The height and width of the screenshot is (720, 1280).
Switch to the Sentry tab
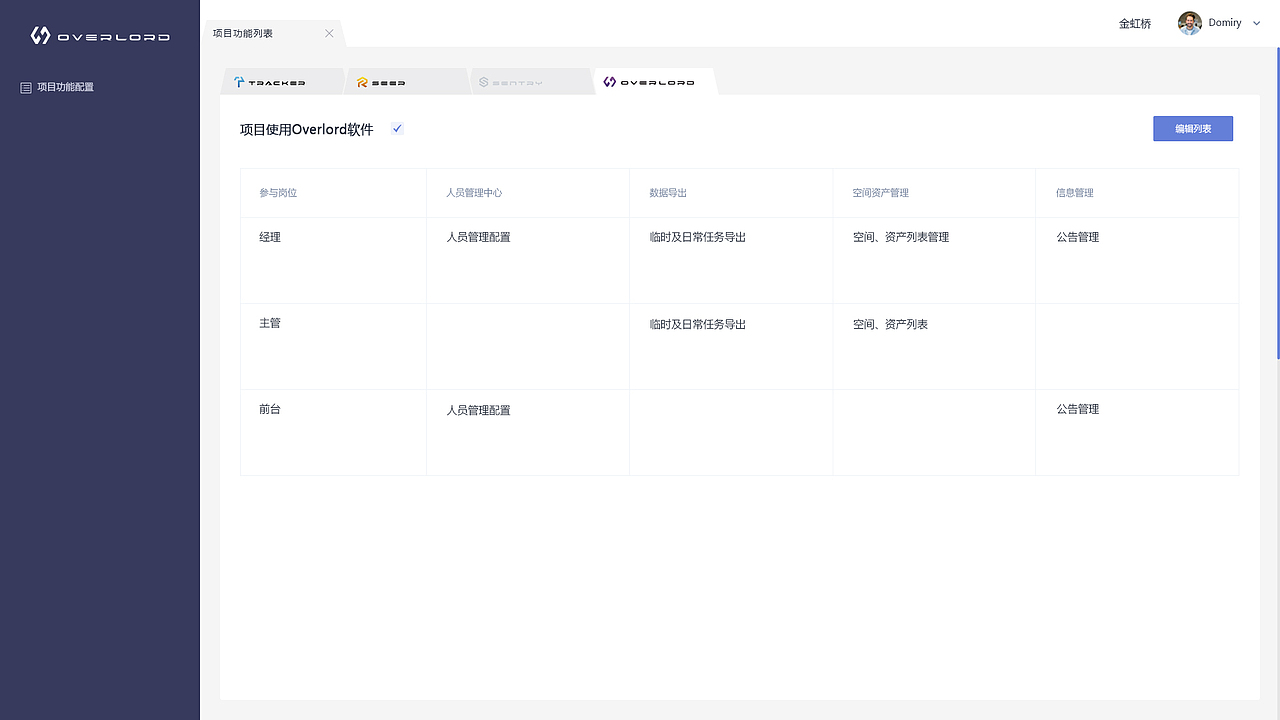pos(531,81)
